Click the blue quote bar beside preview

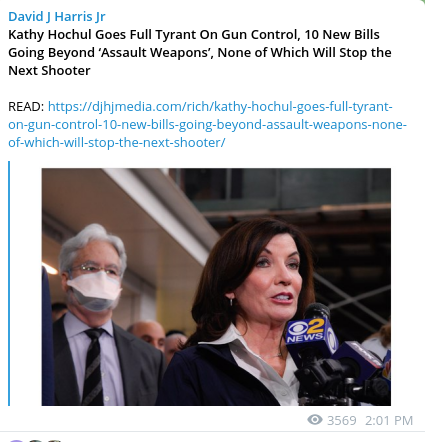9,283
